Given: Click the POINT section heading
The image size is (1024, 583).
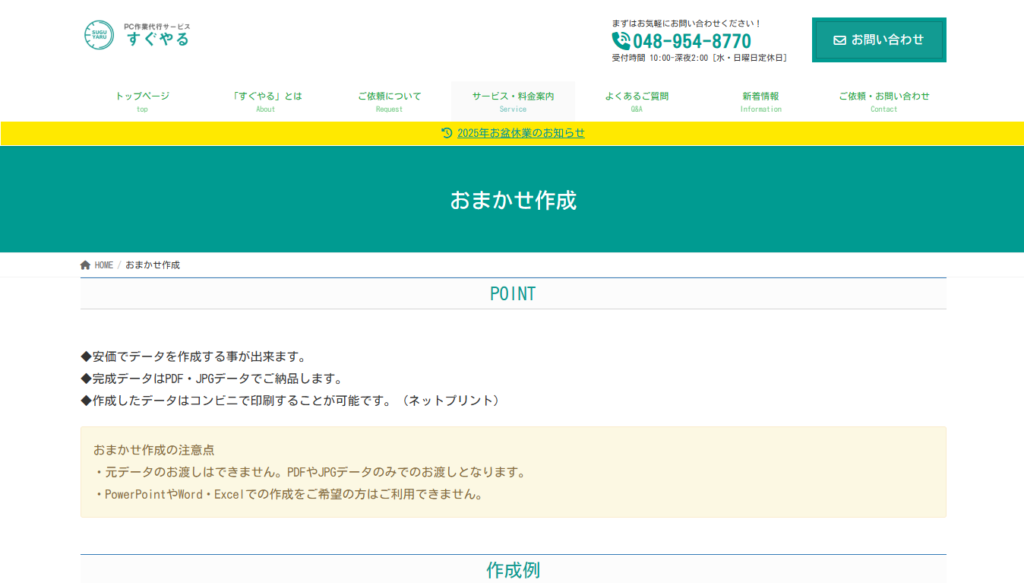Looking at the screenshot, I should [512, 294].
